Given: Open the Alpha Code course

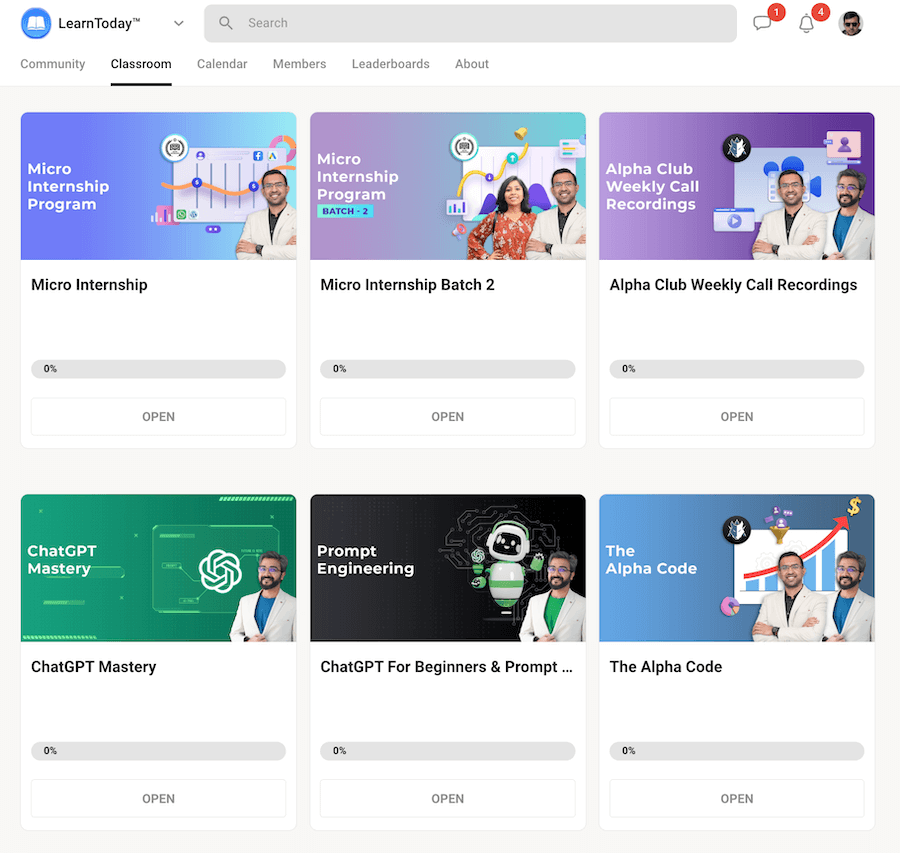Looking at the screenshot, I should point(736,798).
